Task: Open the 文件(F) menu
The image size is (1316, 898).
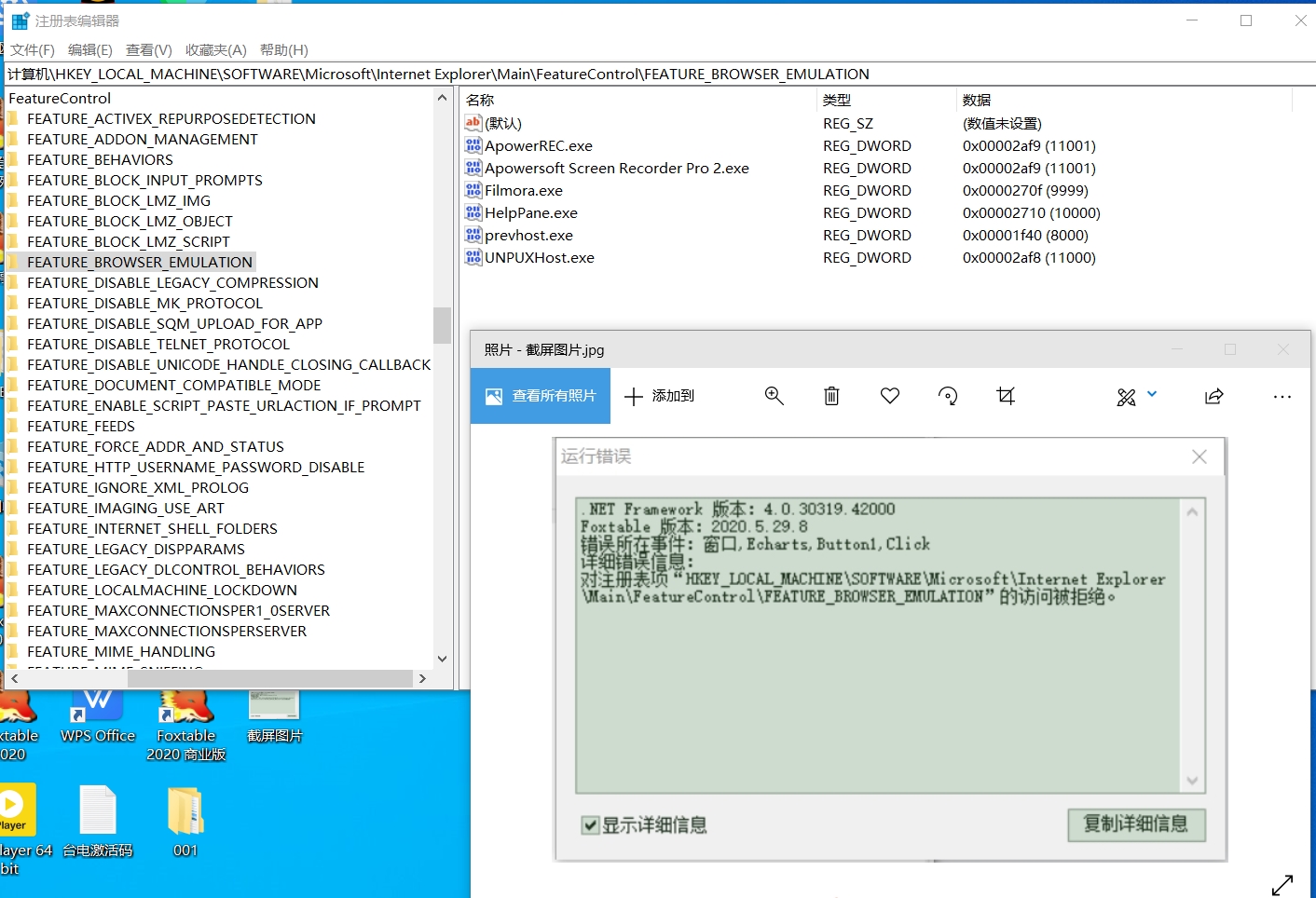Action: (33, 50)
